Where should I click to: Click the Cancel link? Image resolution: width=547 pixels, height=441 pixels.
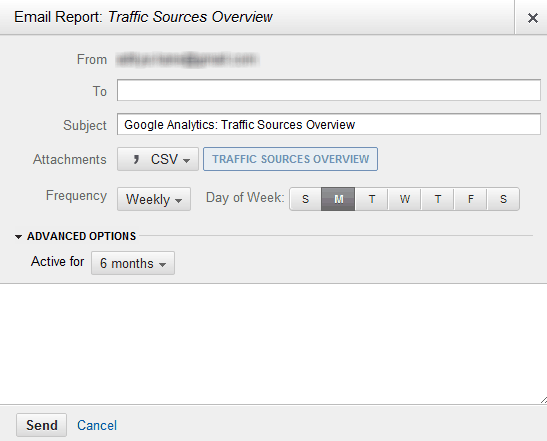[97, 425]
